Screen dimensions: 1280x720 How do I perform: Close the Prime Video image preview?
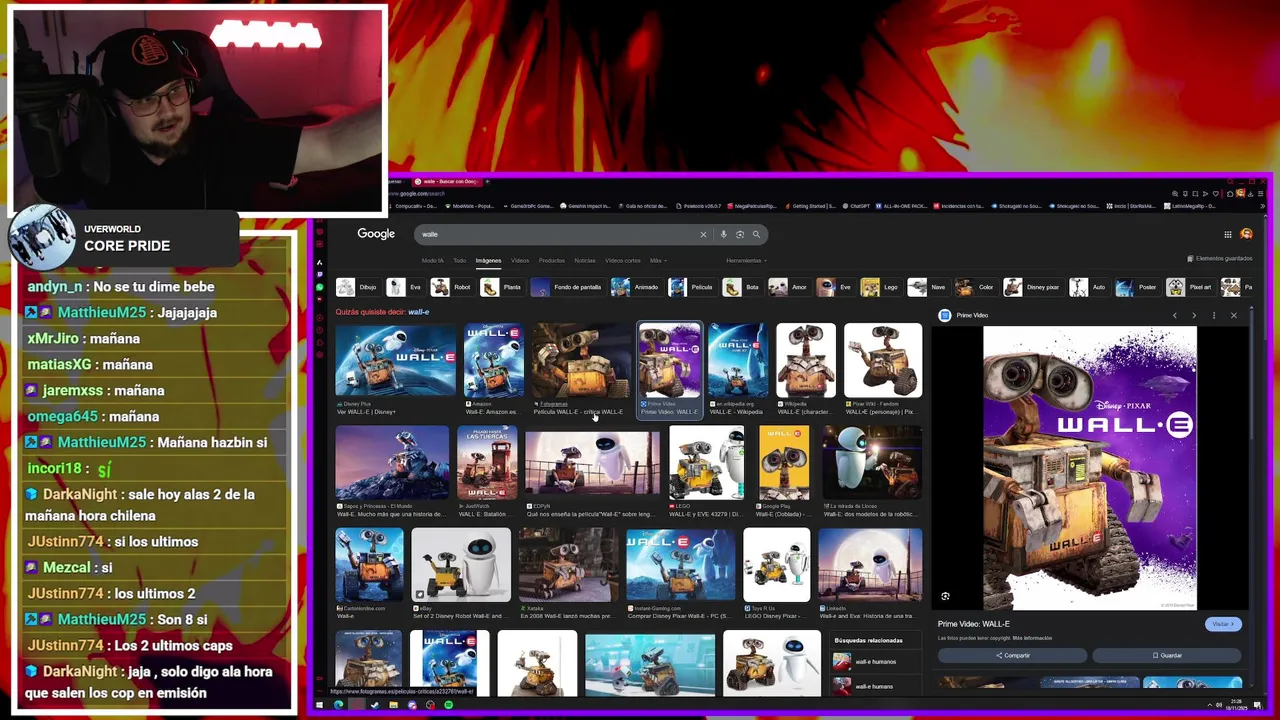tap(1233, 315)
